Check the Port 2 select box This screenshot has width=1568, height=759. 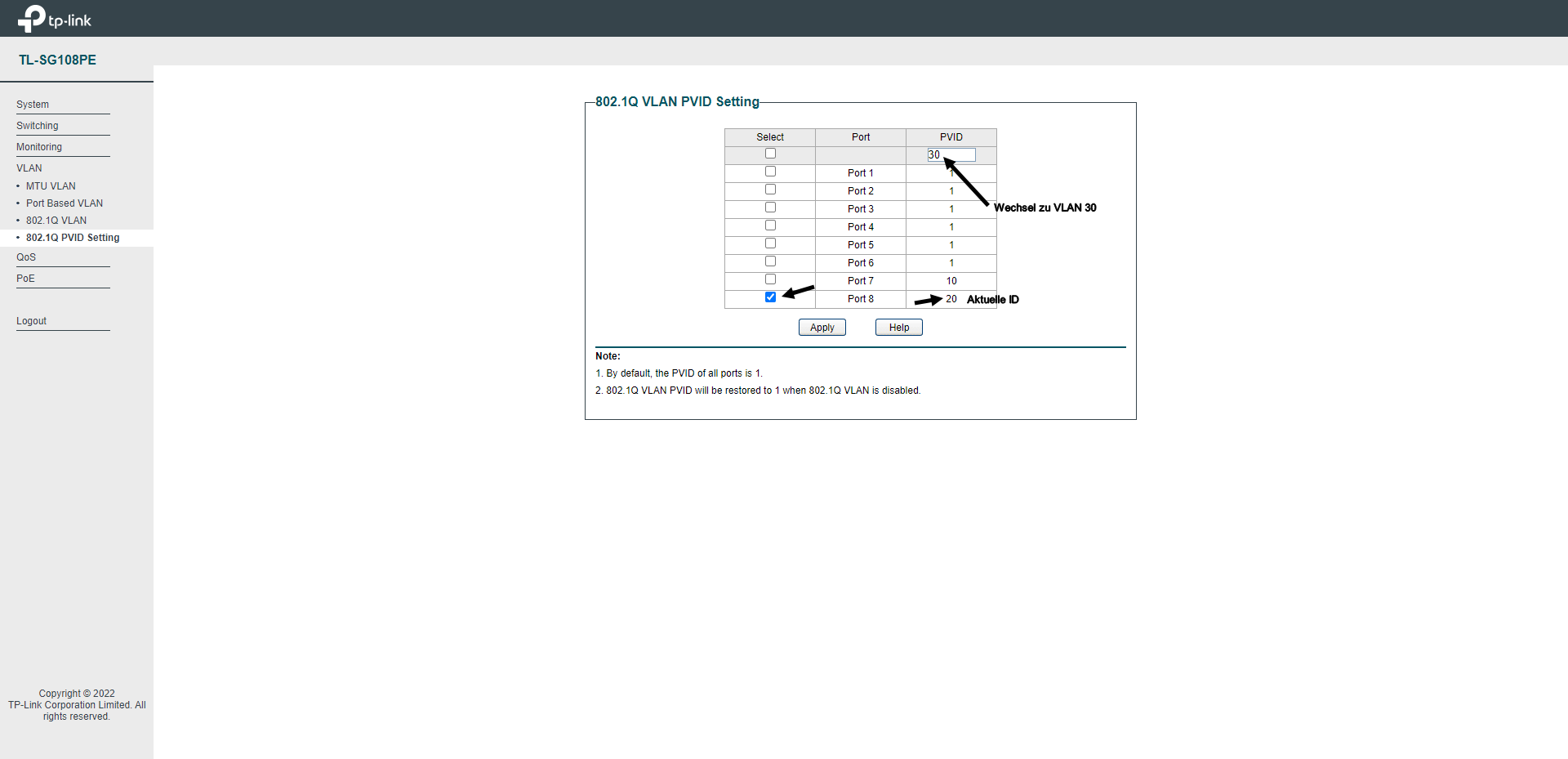770,190
